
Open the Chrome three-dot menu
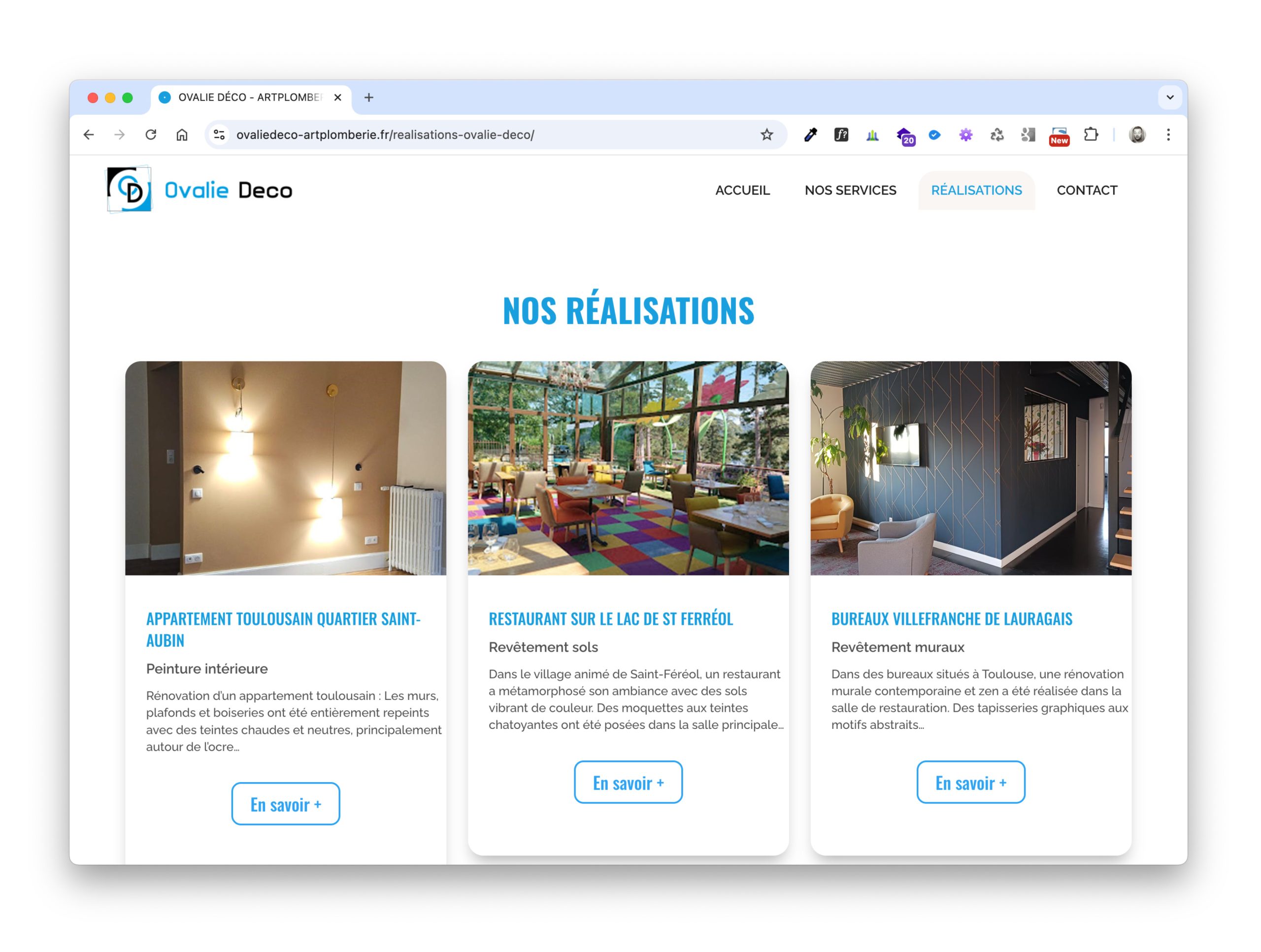(1168, 135)
